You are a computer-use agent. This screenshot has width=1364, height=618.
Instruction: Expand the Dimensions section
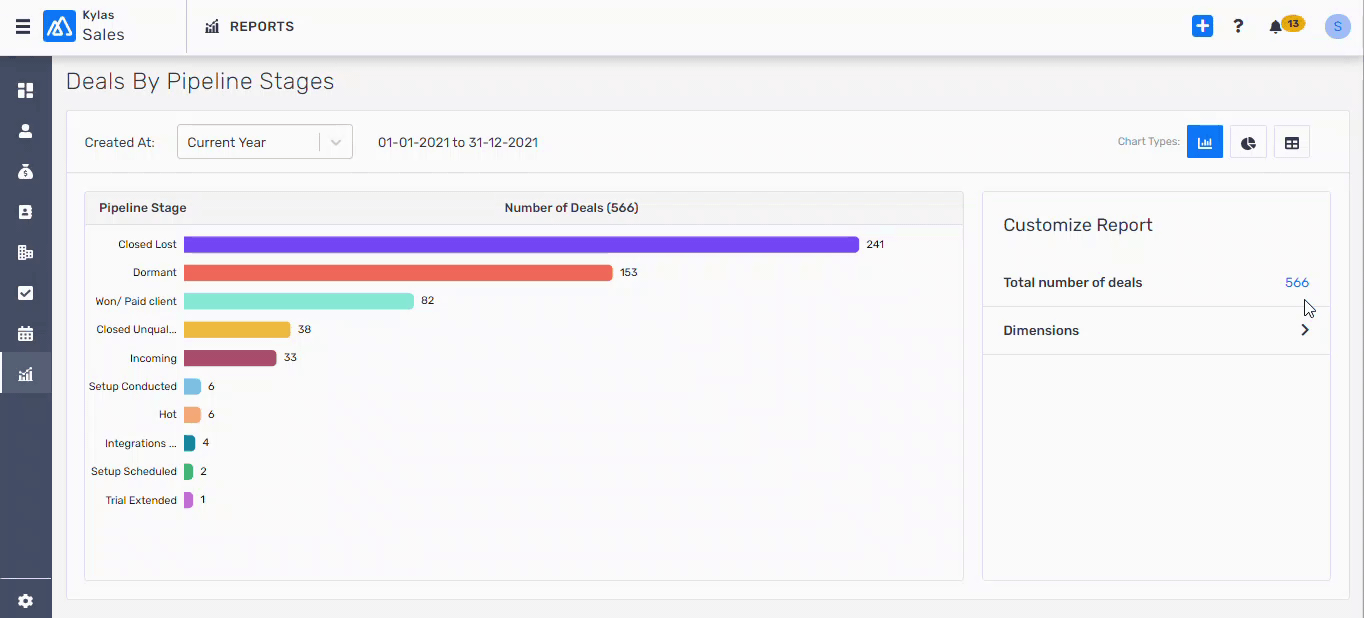click(1156, 330)
